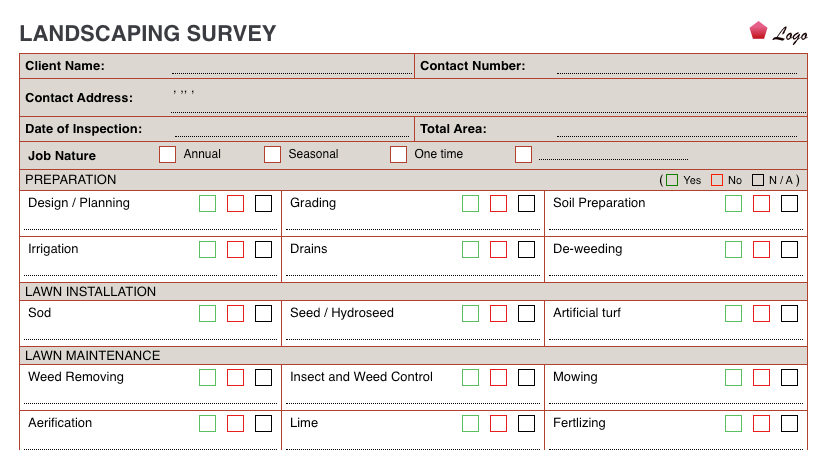Mark green Yes box for Design / Planning
The height and width of the screenshot is (450, 826).
pos(208,203)
